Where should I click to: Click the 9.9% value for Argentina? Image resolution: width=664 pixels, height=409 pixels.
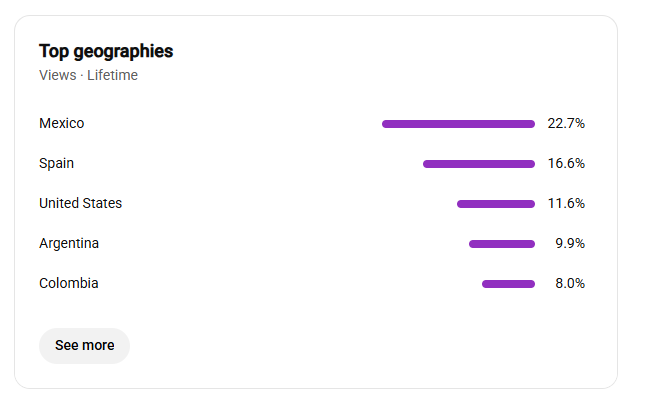pos(570,243)
